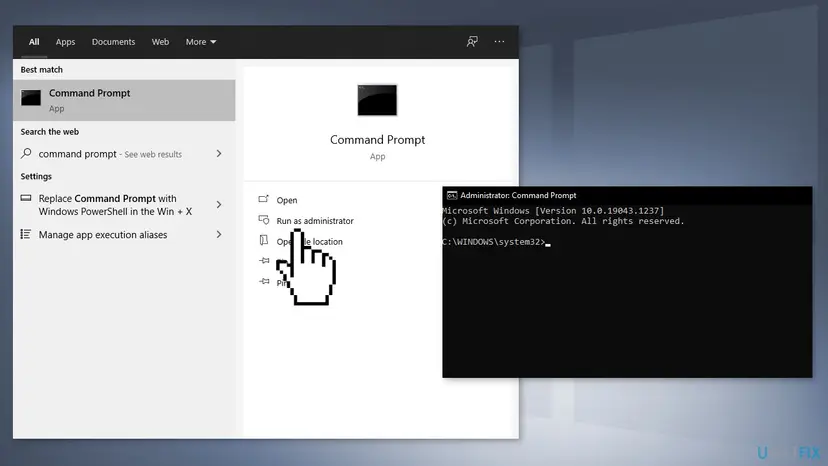
Task: Click the Open action icon
Action: [264, 199]
